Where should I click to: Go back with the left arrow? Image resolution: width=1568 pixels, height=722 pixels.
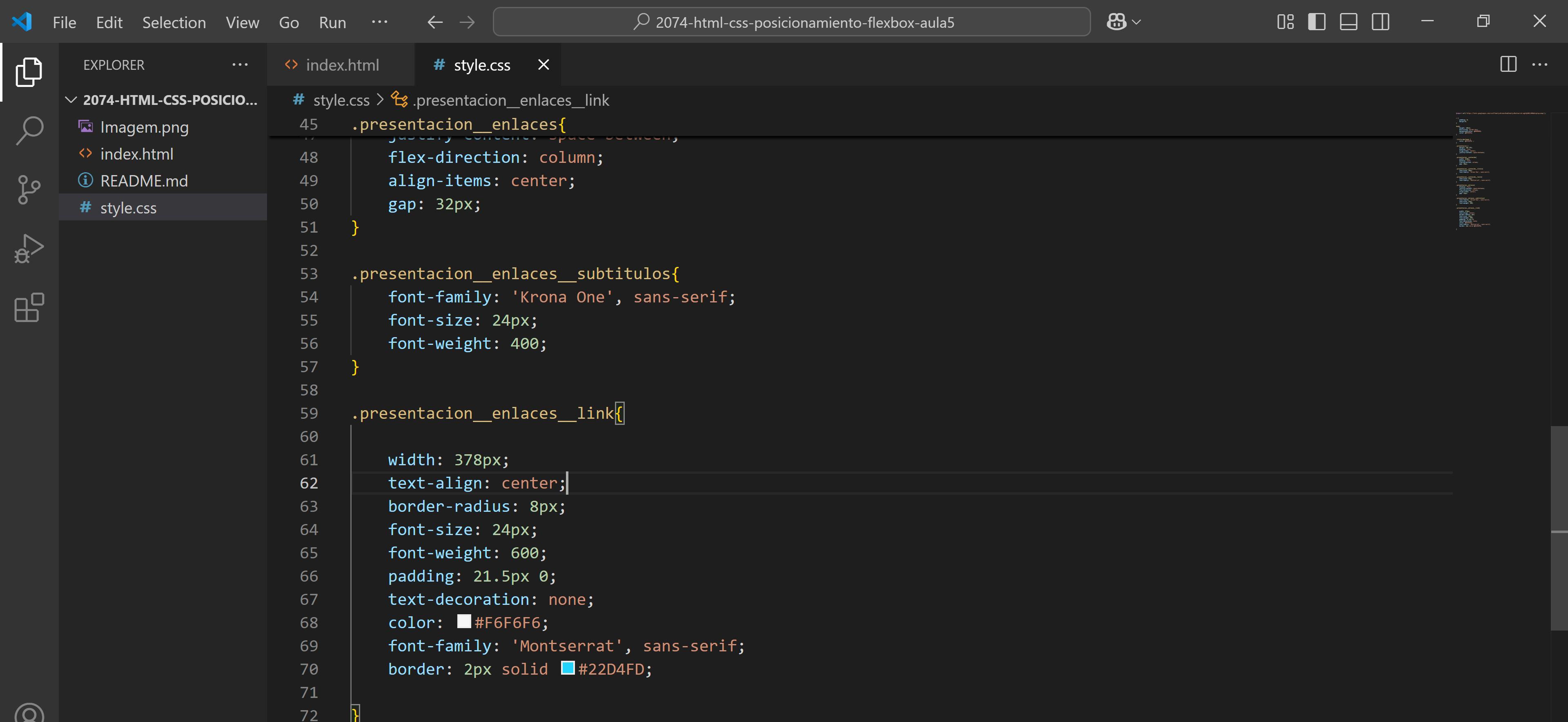click(x=434, y=22)
